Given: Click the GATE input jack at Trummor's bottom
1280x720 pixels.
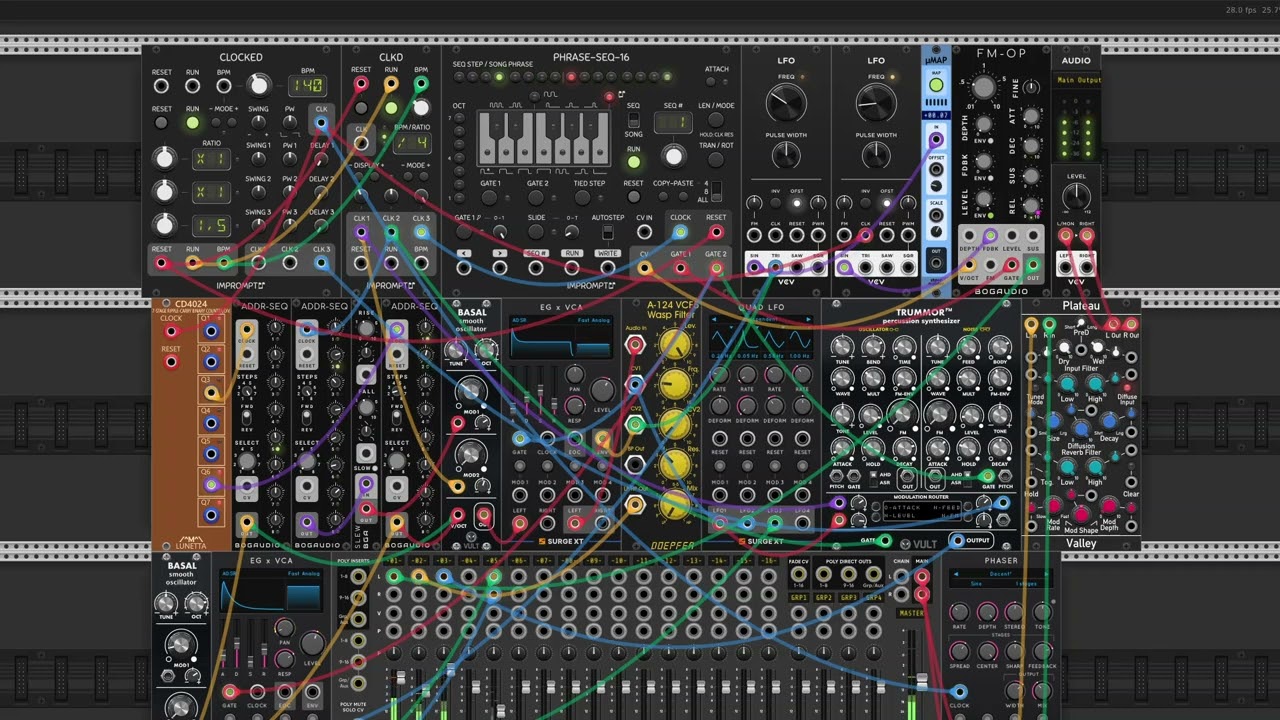Looking at the screenshot, I should (x=884, y=541).
